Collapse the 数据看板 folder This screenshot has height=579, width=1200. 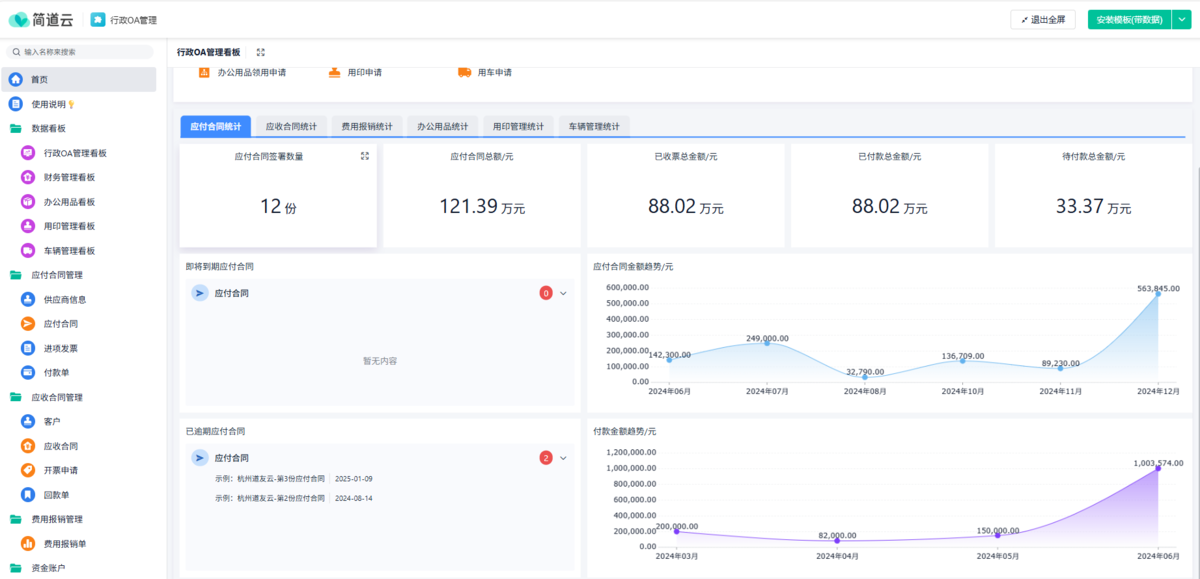pos(16,129)
